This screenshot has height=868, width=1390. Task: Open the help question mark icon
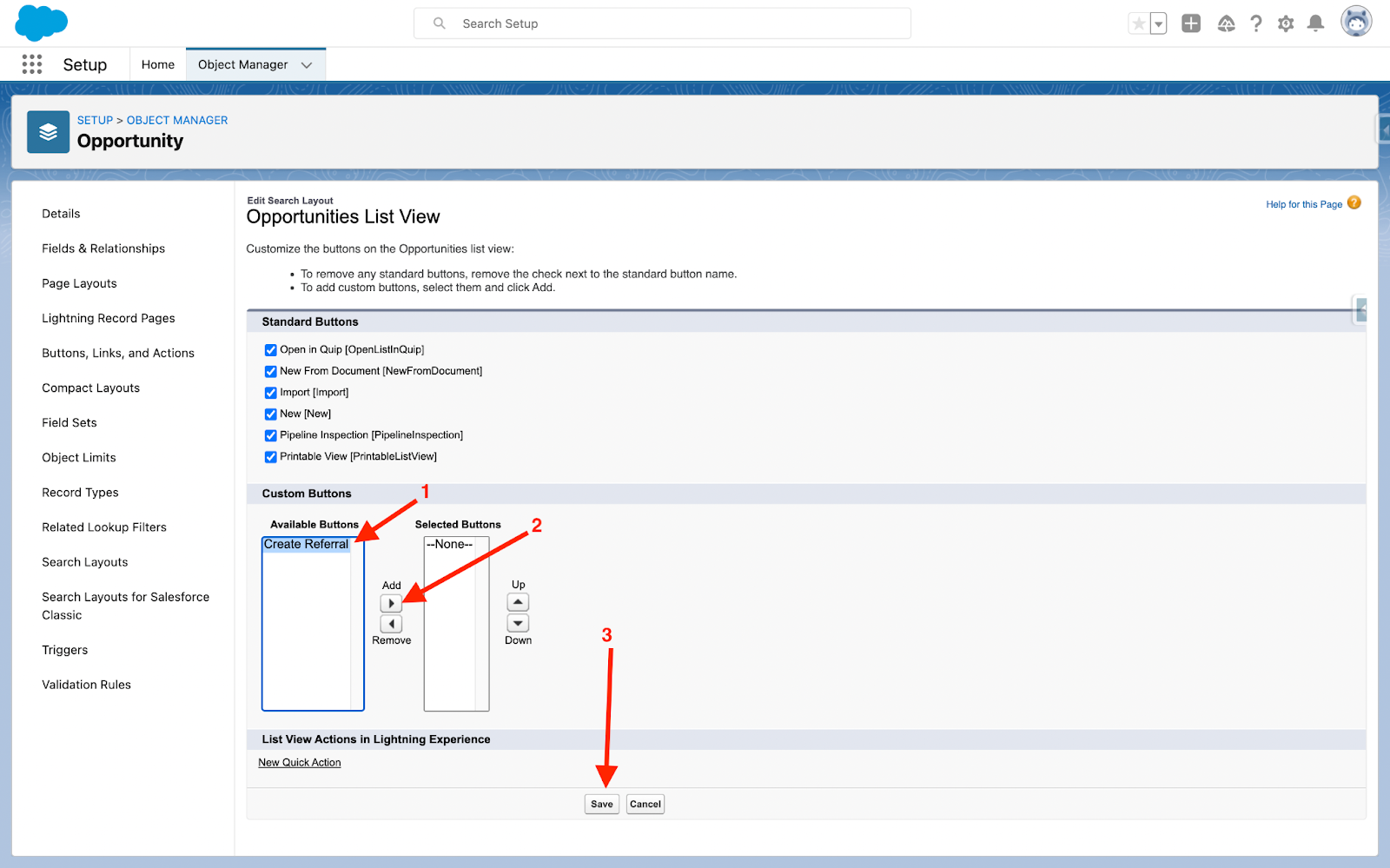coord(1256,23)
